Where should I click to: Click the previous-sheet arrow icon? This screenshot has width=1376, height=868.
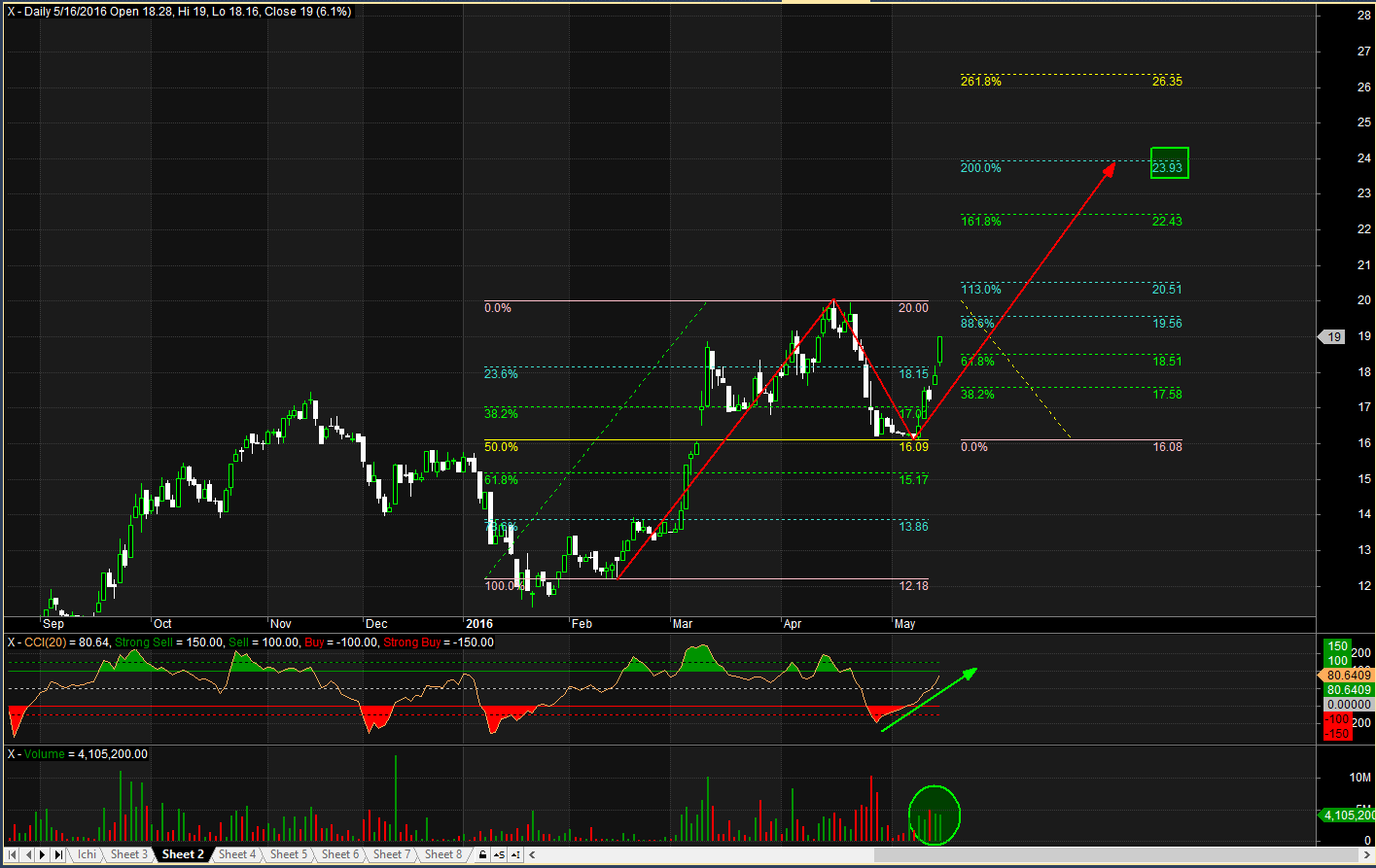(28, 854)
